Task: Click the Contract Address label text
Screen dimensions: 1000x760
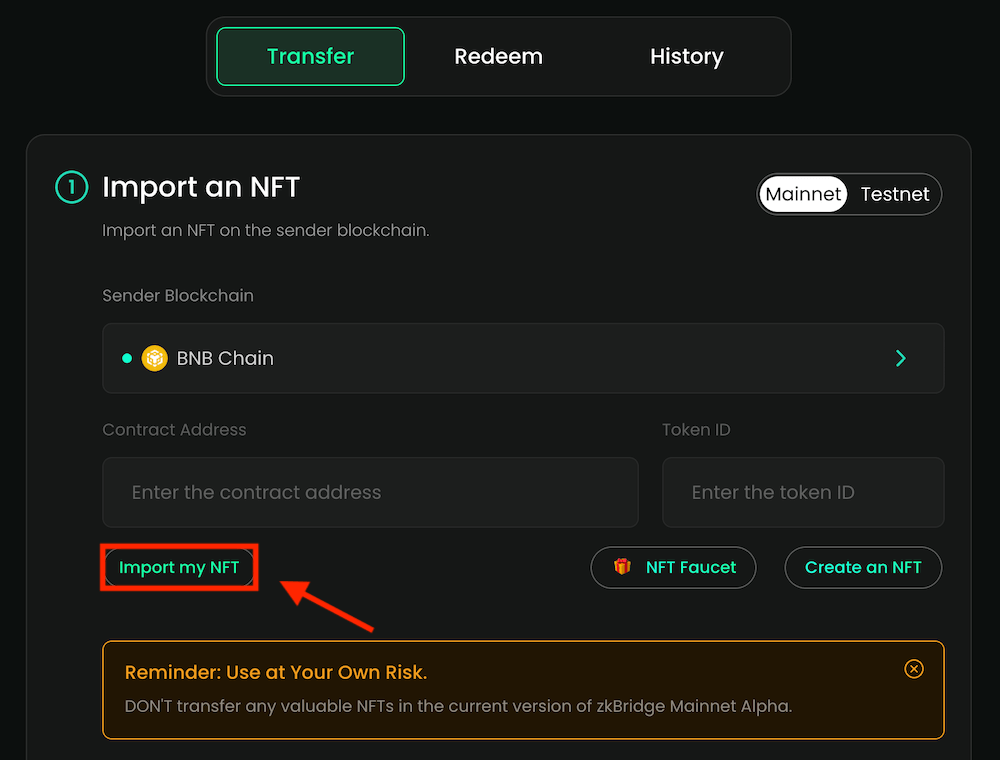Action: click(x=174, y=430)
